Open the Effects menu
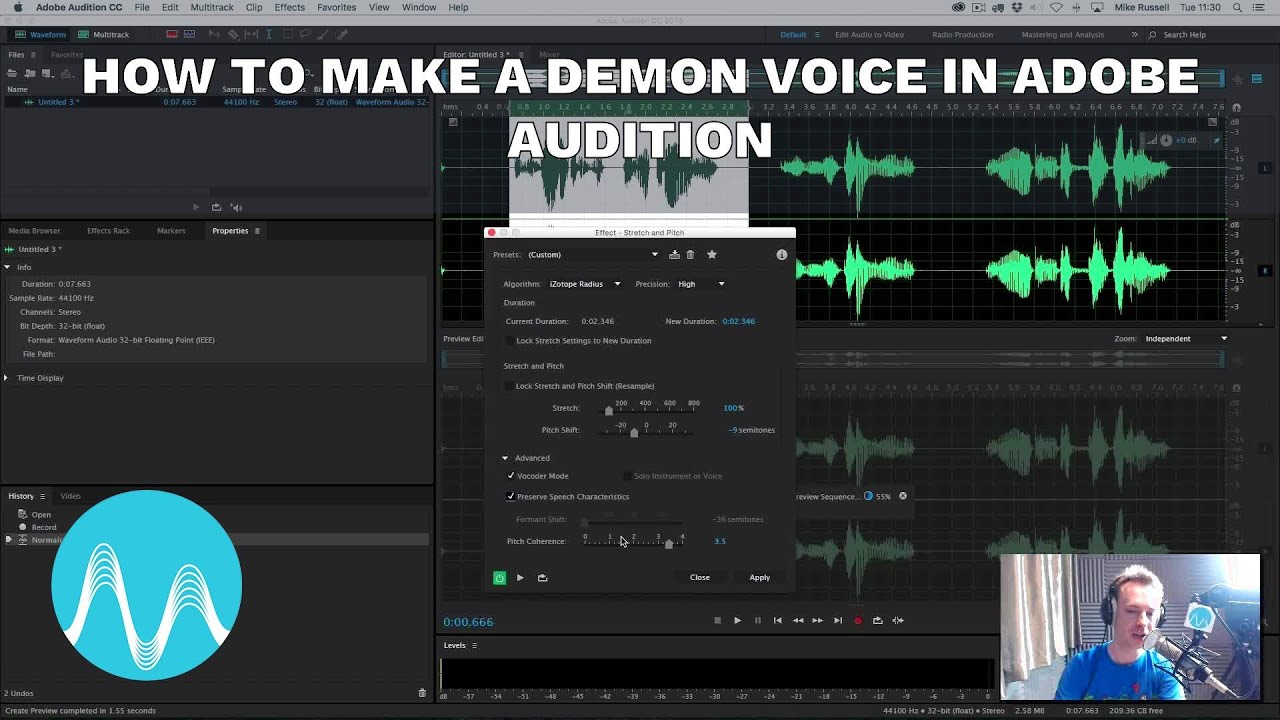This screenshot has height=720, width=1280. (x=289, y=7)
